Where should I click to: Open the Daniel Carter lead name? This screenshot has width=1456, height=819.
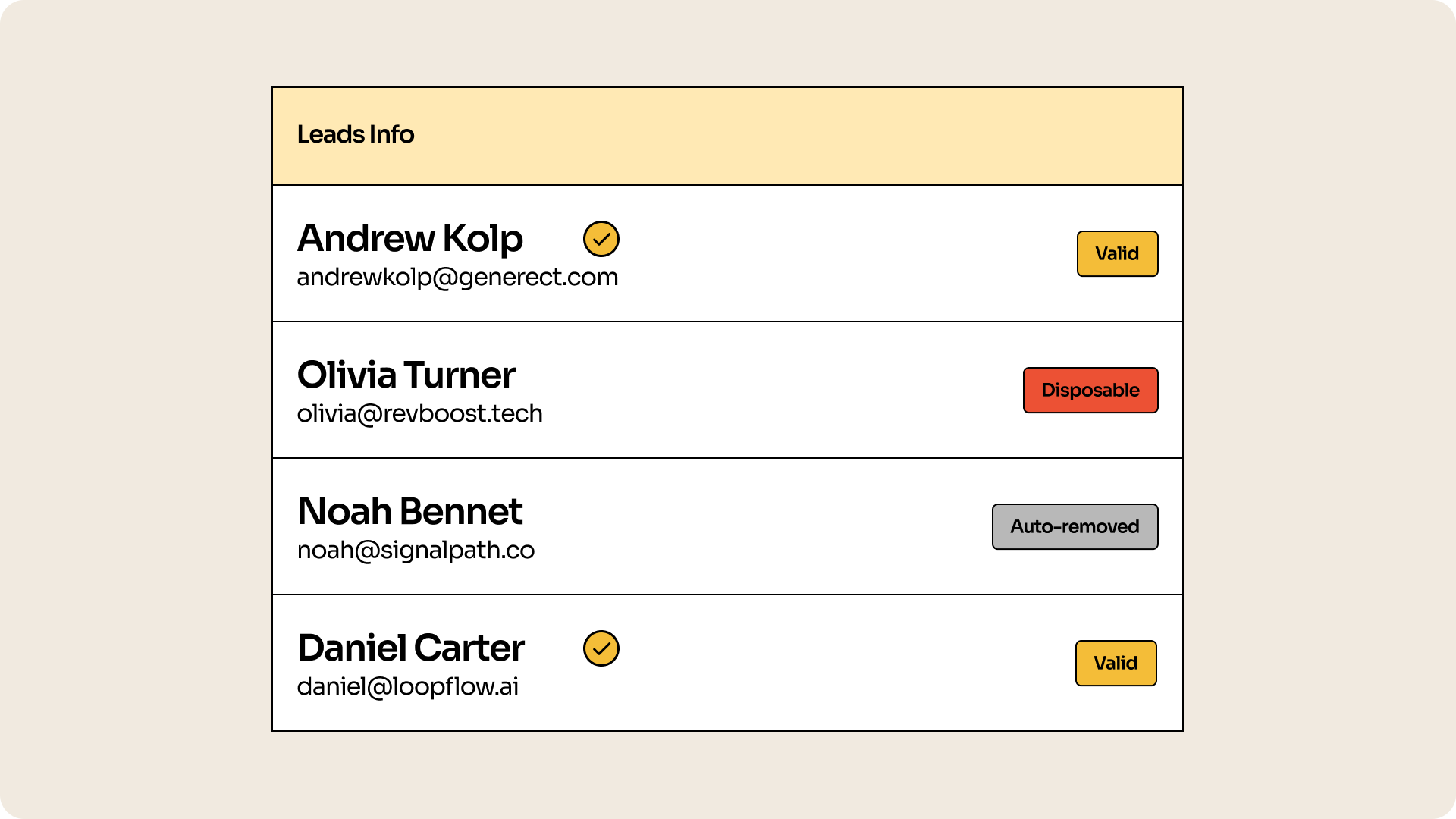point(410,648)
